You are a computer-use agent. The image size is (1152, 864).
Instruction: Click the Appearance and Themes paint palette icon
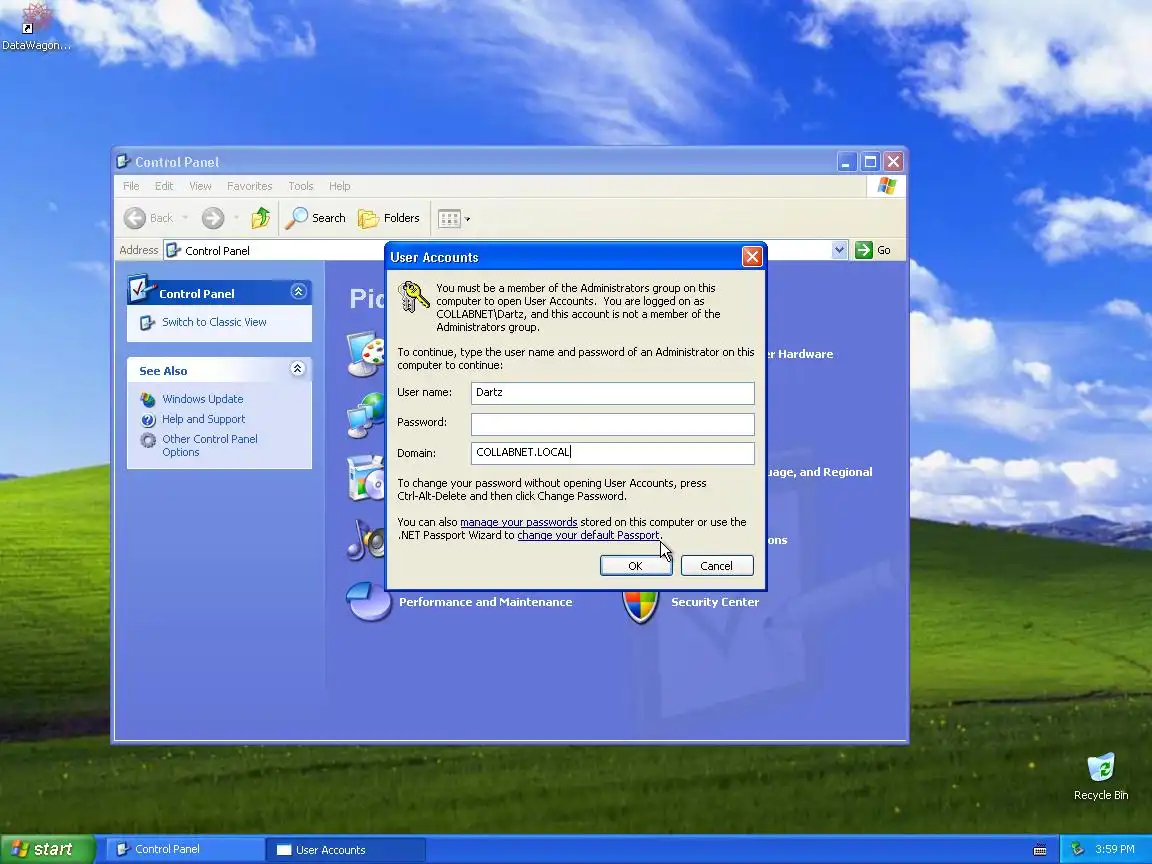tap(365, 354)
